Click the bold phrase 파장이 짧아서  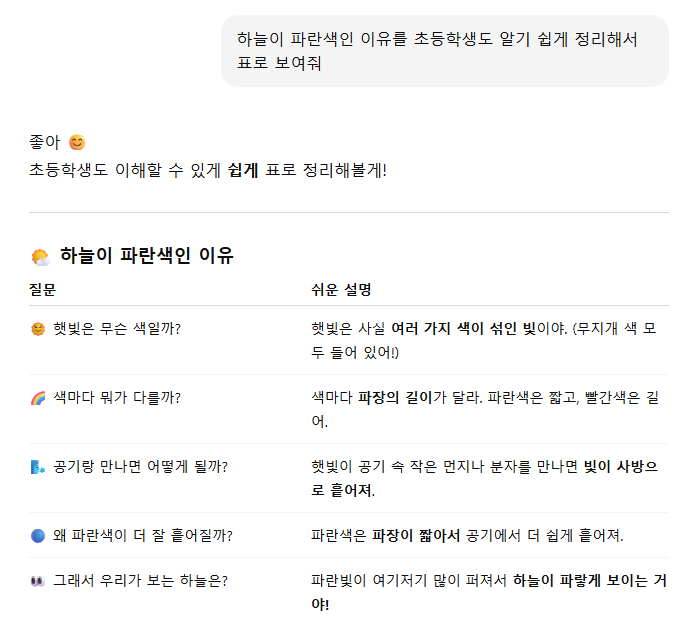pyautogui.click(x=415, y=535)
